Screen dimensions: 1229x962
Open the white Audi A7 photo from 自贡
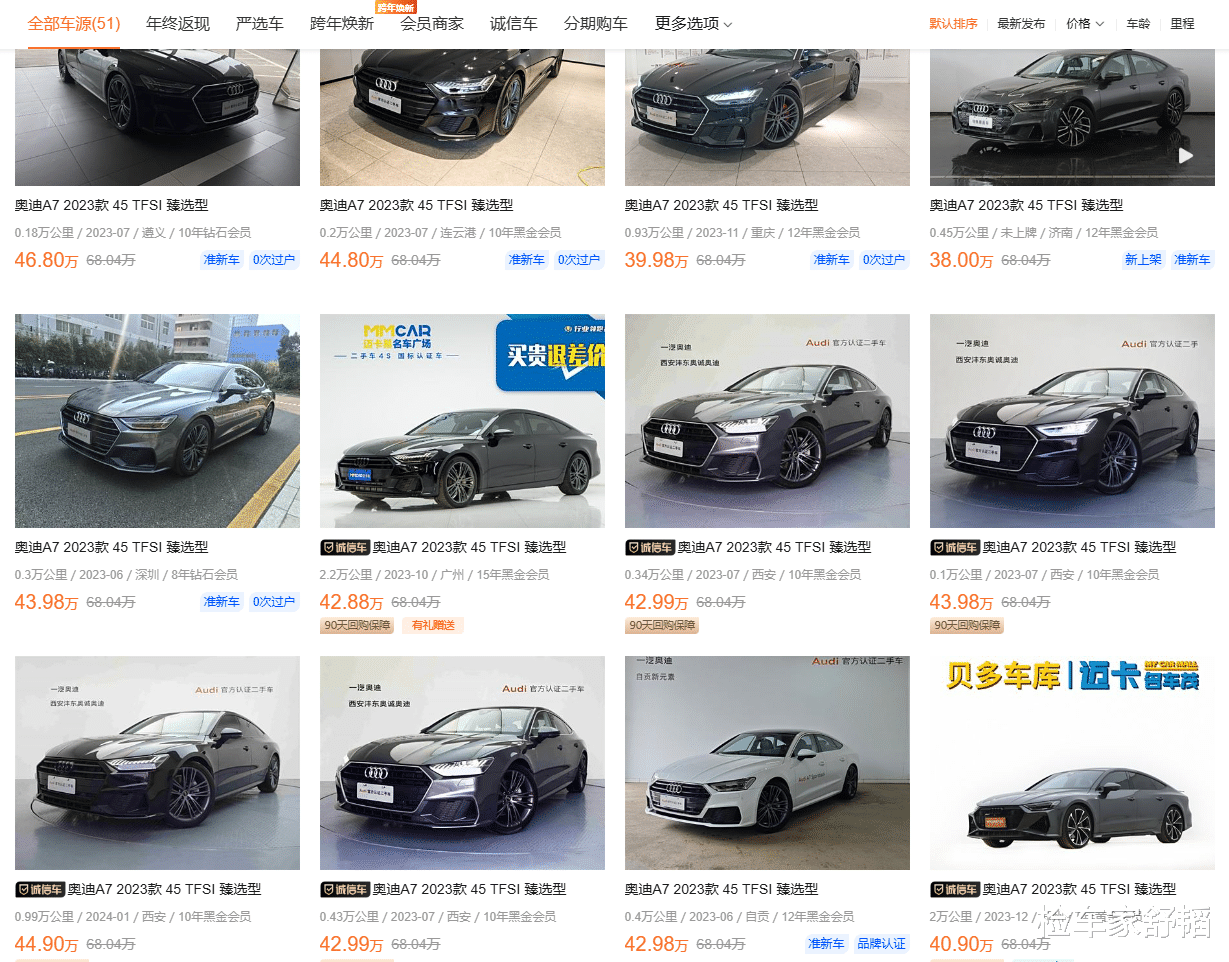(767, 763)
